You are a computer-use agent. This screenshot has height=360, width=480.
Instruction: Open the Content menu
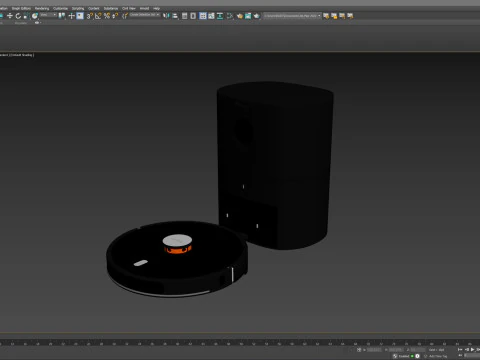pyautogui.click(x=94, y=8)
